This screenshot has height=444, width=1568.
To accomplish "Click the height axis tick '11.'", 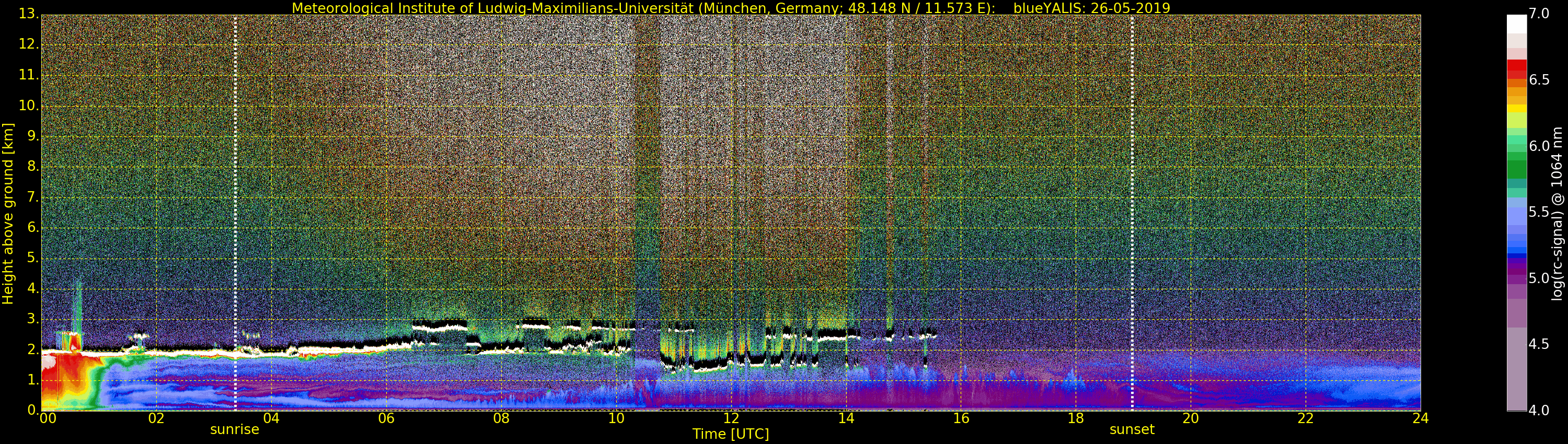I will [x=29, y=75].
